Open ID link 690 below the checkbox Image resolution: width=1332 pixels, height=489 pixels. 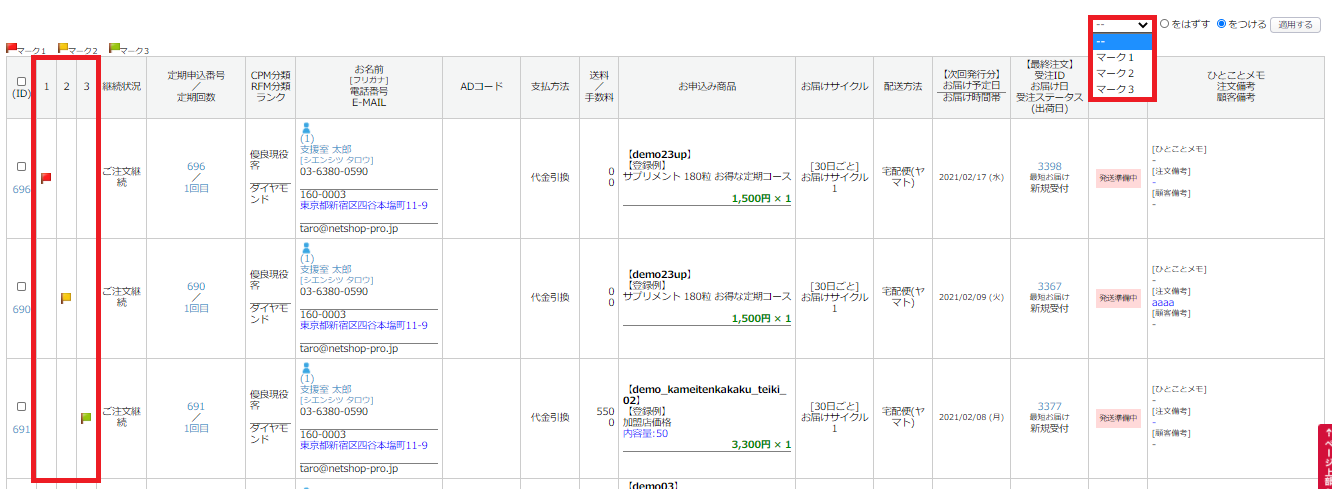(x=21, y=309)
